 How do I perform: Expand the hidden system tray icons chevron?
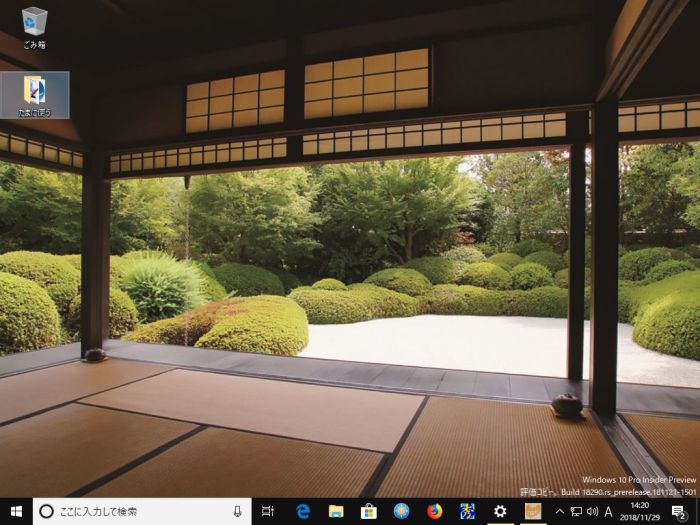click(559, 511)
